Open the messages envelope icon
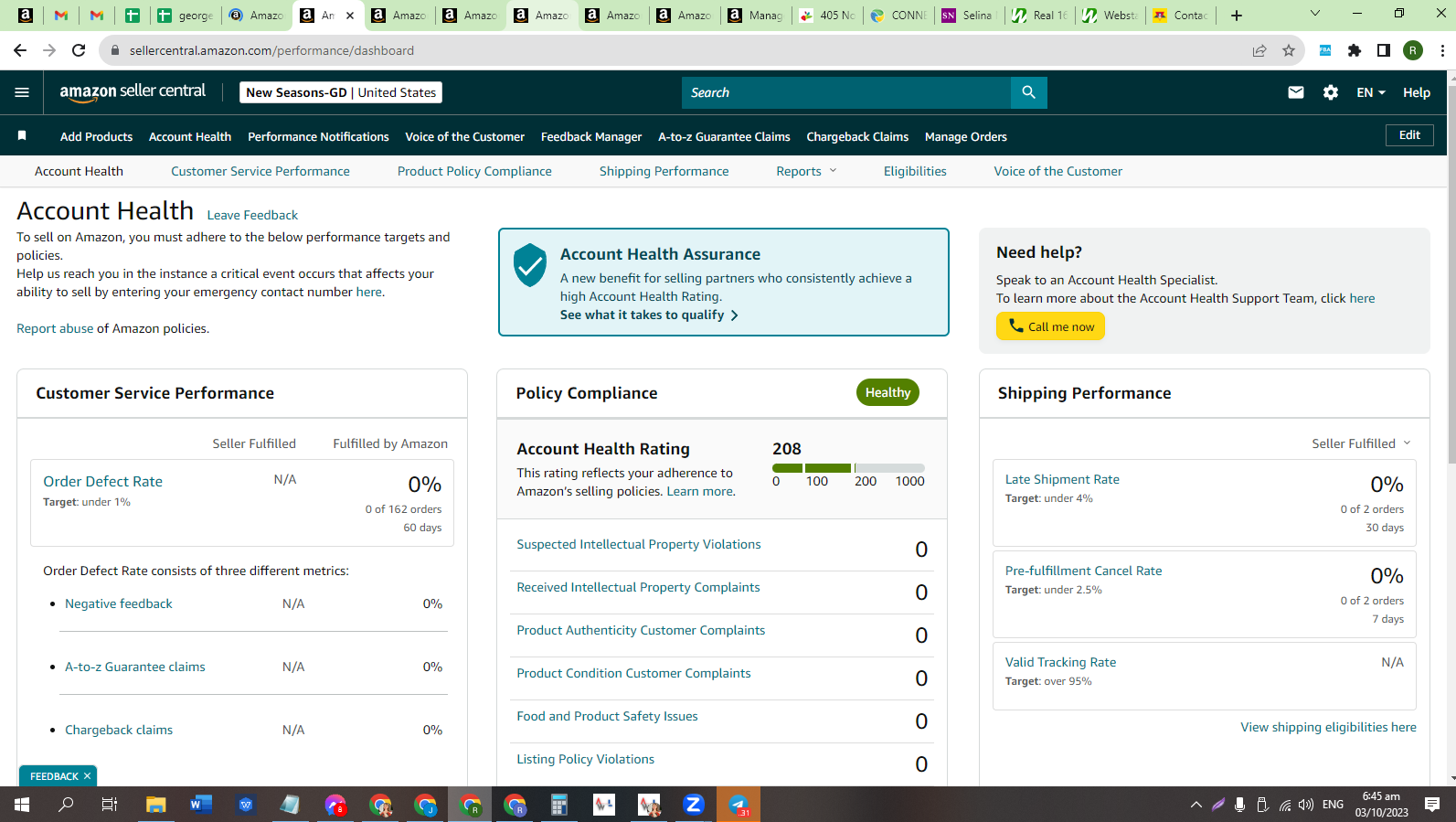This screenshot has height=822, width=1456. click(x=1295, y=92)
